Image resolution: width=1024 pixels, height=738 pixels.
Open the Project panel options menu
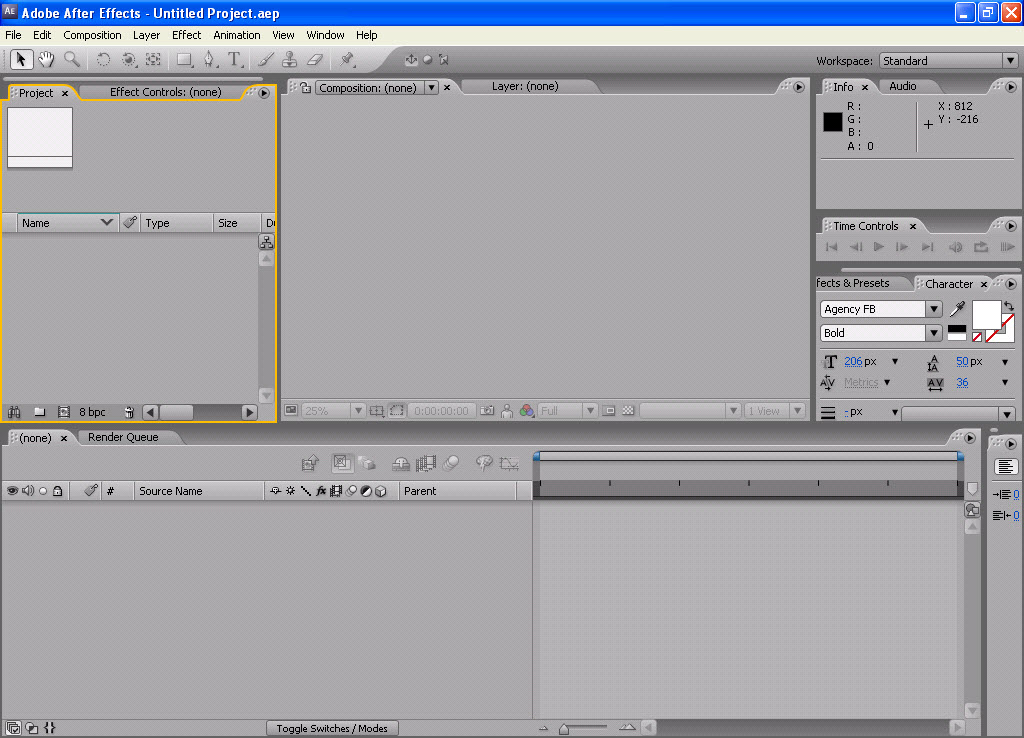tap(264, 93)
